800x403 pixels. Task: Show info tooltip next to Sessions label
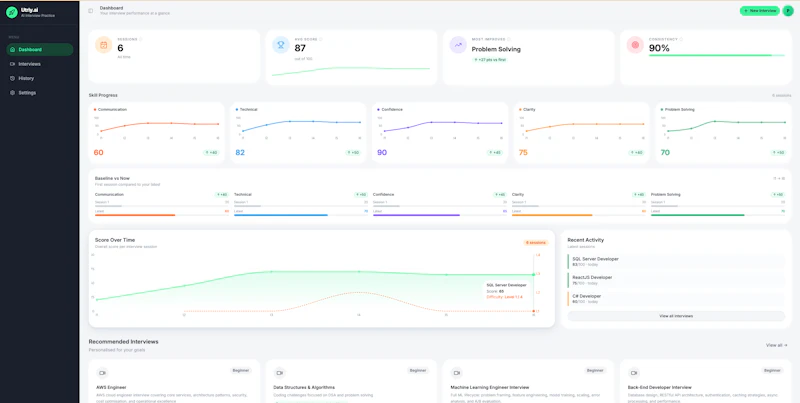tap(141, 39)
